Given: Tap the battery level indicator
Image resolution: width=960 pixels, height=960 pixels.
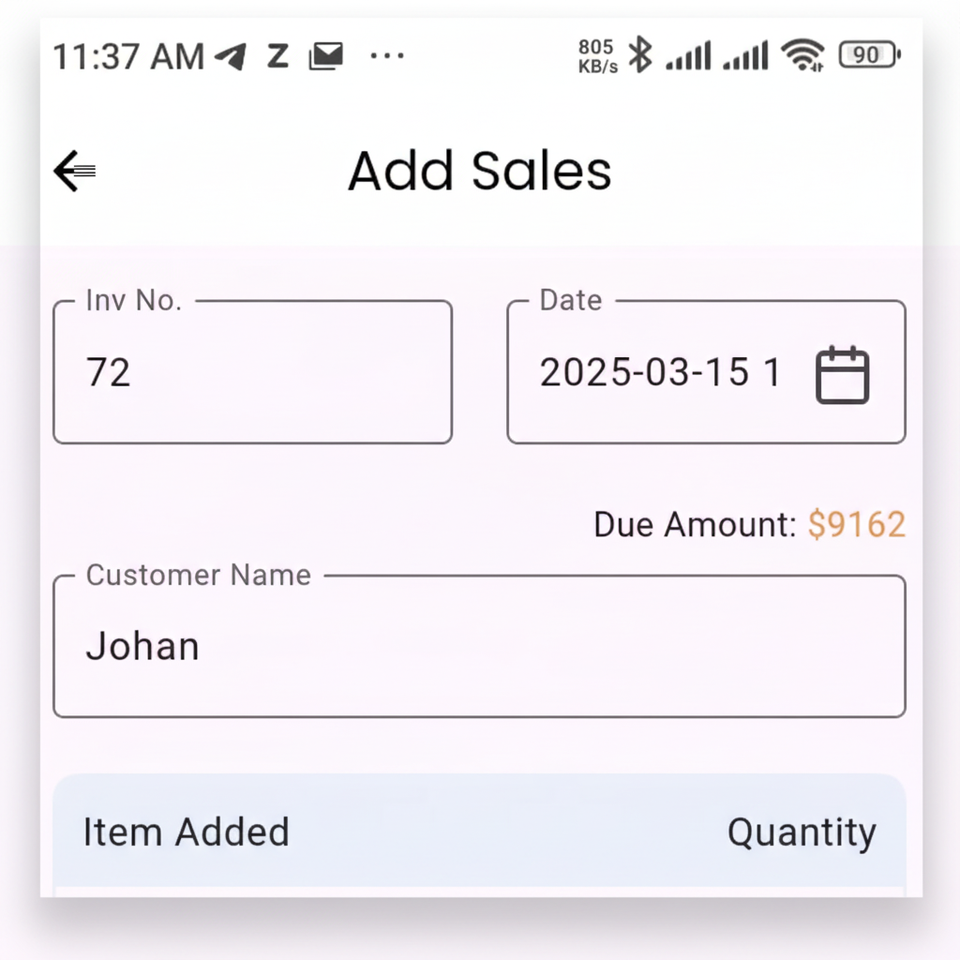Looking at the screenshot, I should coord(869,55).
